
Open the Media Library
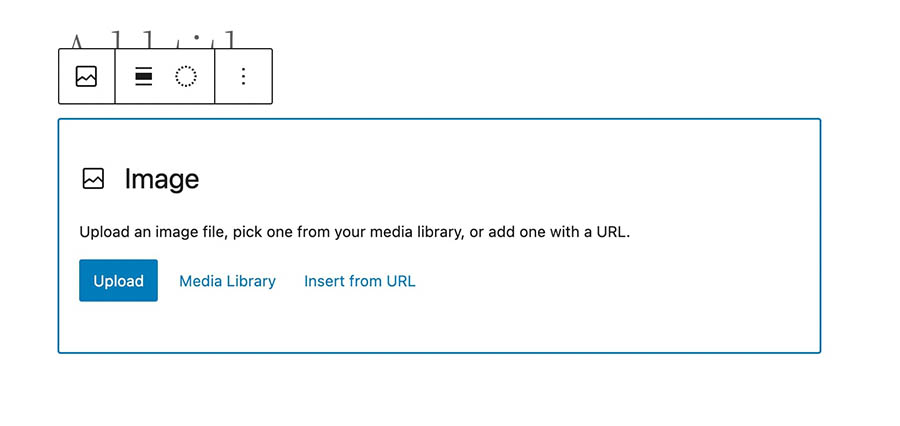pyautogui.click(x=227, y=281)
